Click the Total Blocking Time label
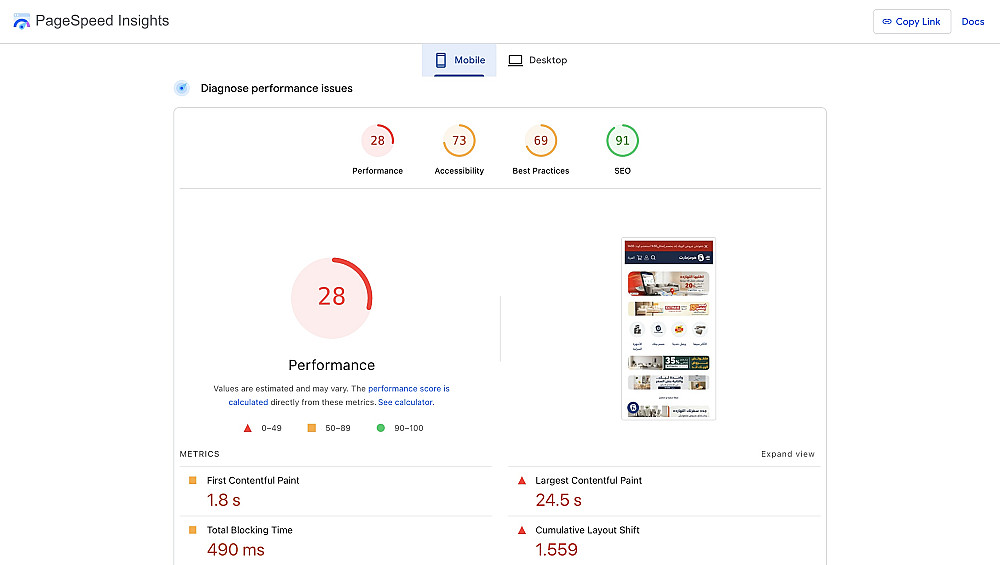This screenshot has height=565, width=1000. point(249,530)
